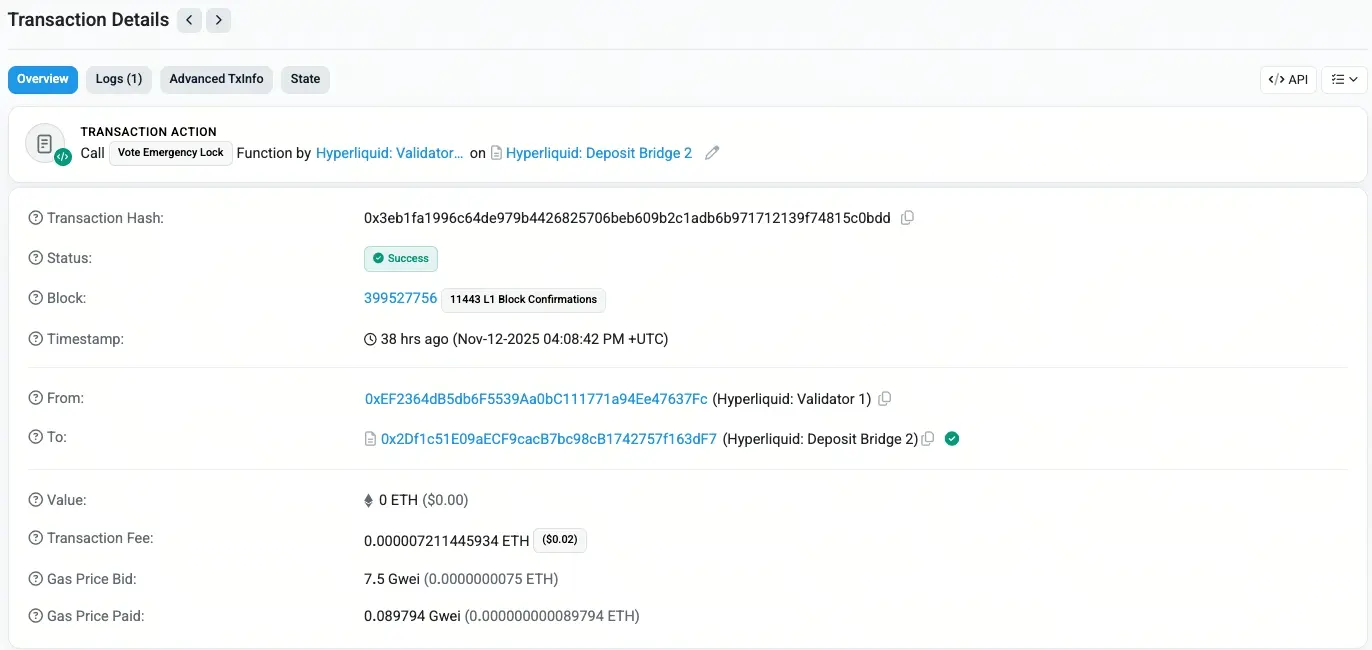Image resolution: width=1372 pixels, height=650 pixels.
Task: Click the 0.000007211445934 ETH fee value
Action: click(446, 540)
